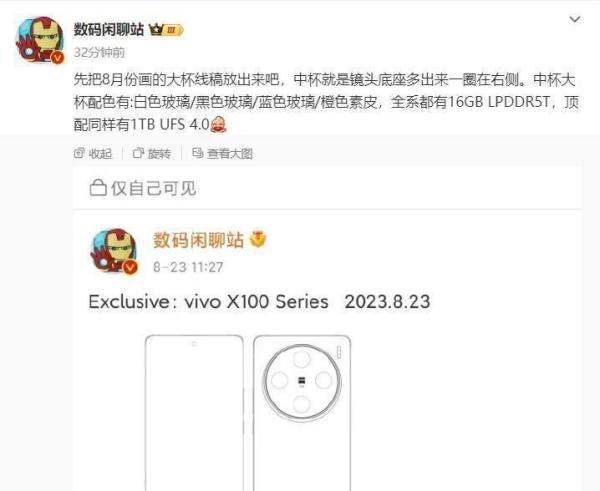The image size is (600, 491).
Task: Open the post options chevron menu
Action: tap(575, 19)
